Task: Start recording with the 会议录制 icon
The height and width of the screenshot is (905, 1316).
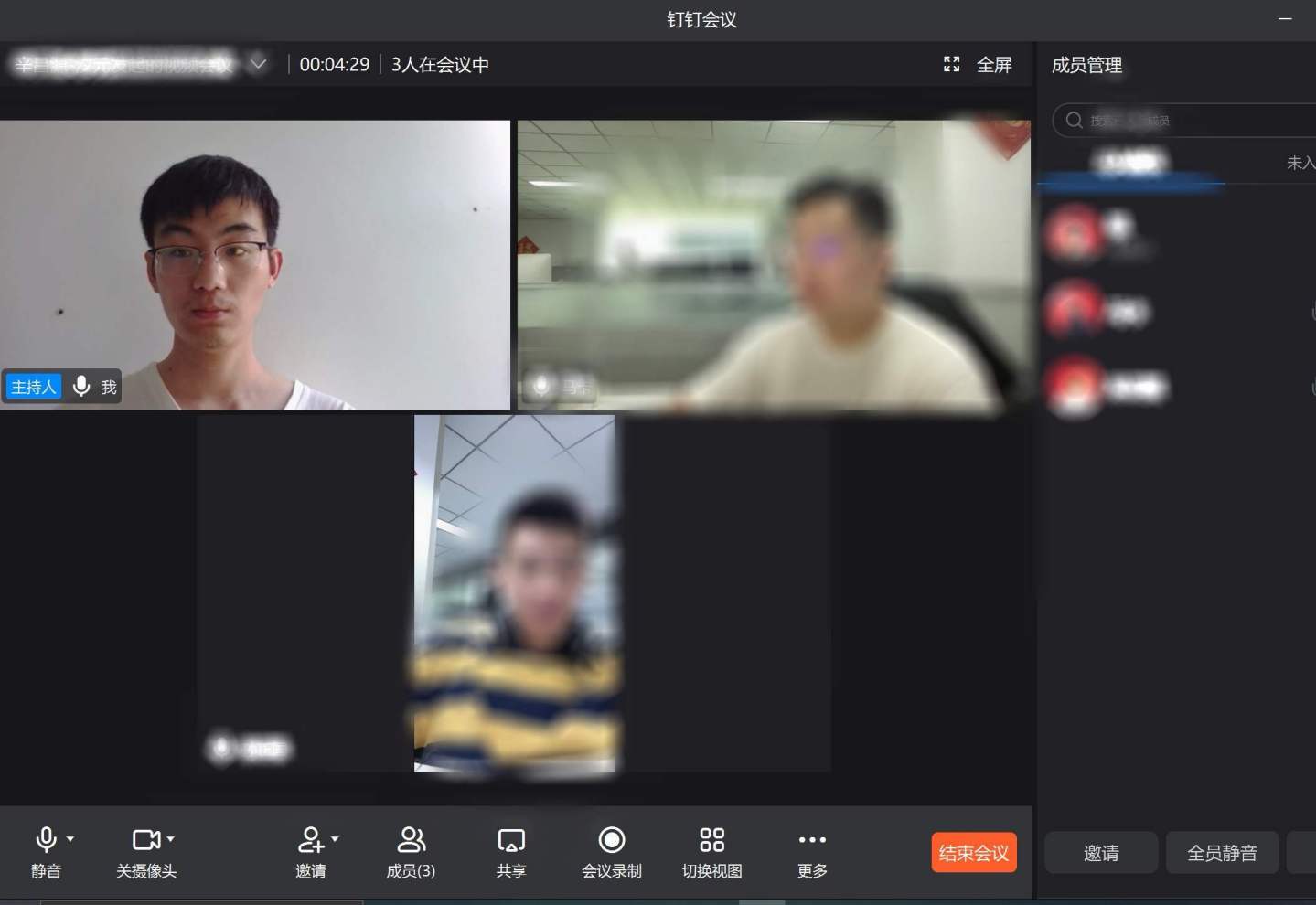Action: coord(611,840)
